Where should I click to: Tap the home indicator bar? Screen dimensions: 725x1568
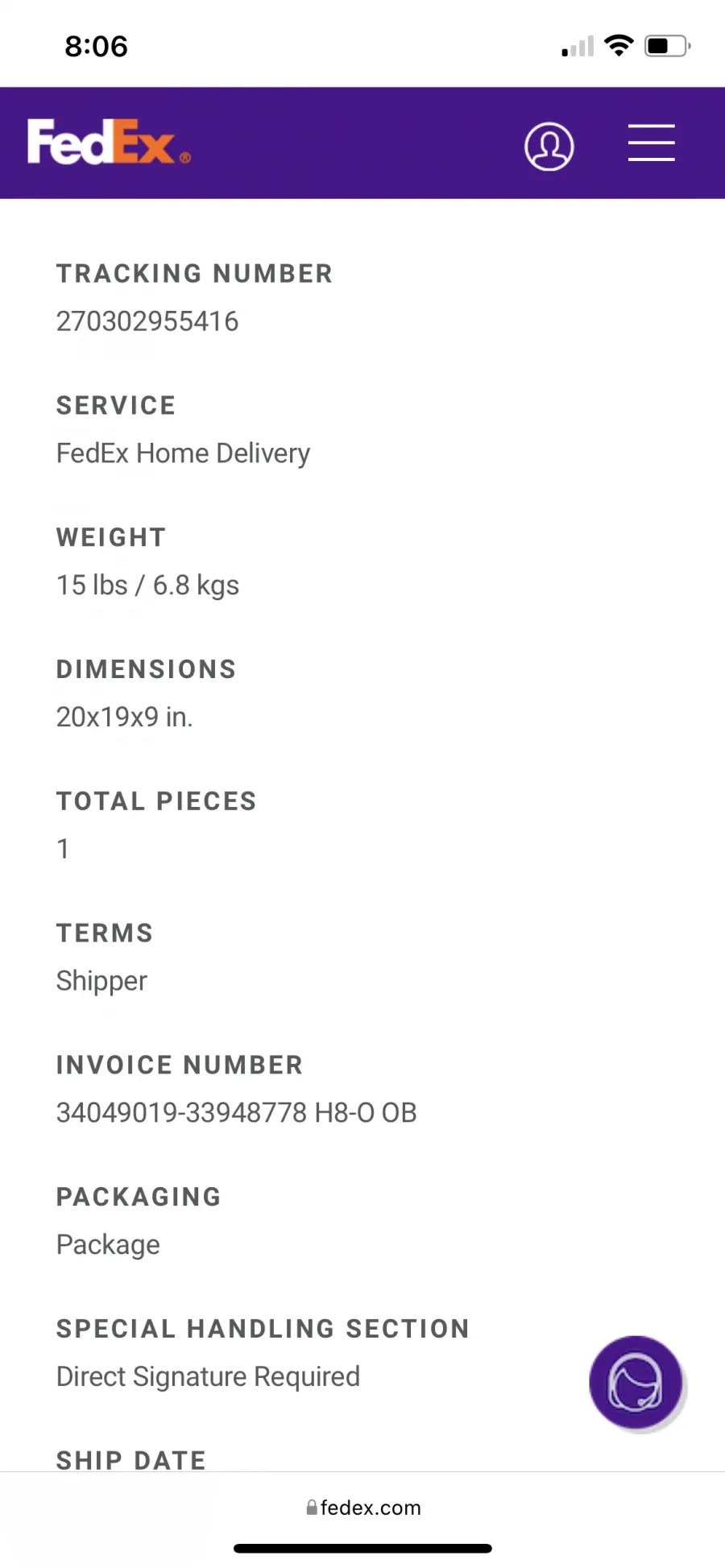[362, 1548]
